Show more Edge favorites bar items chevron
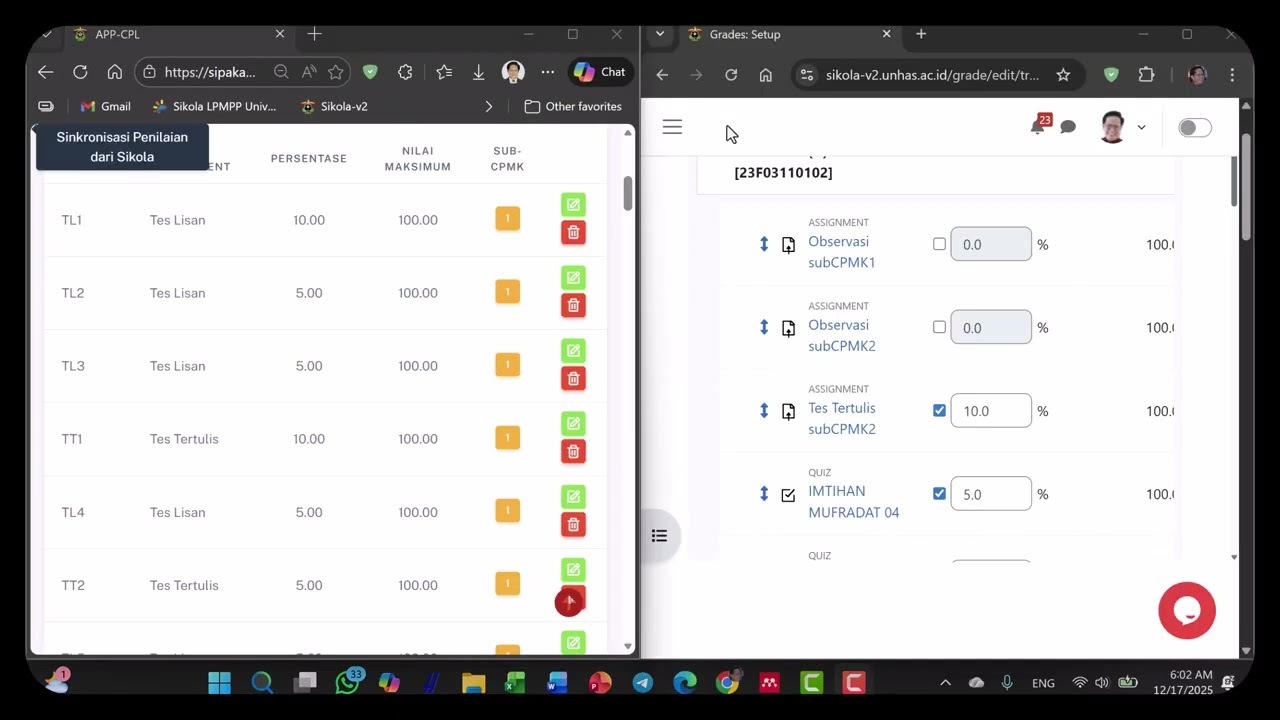The width and height of the screenshot is (1280, 720). tap(488, 106)
